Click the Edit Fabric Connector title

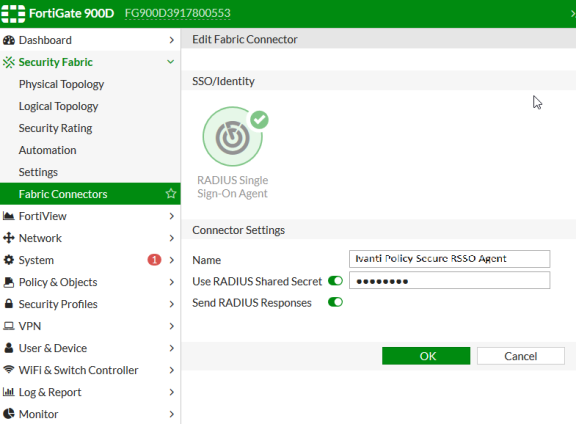245,39
